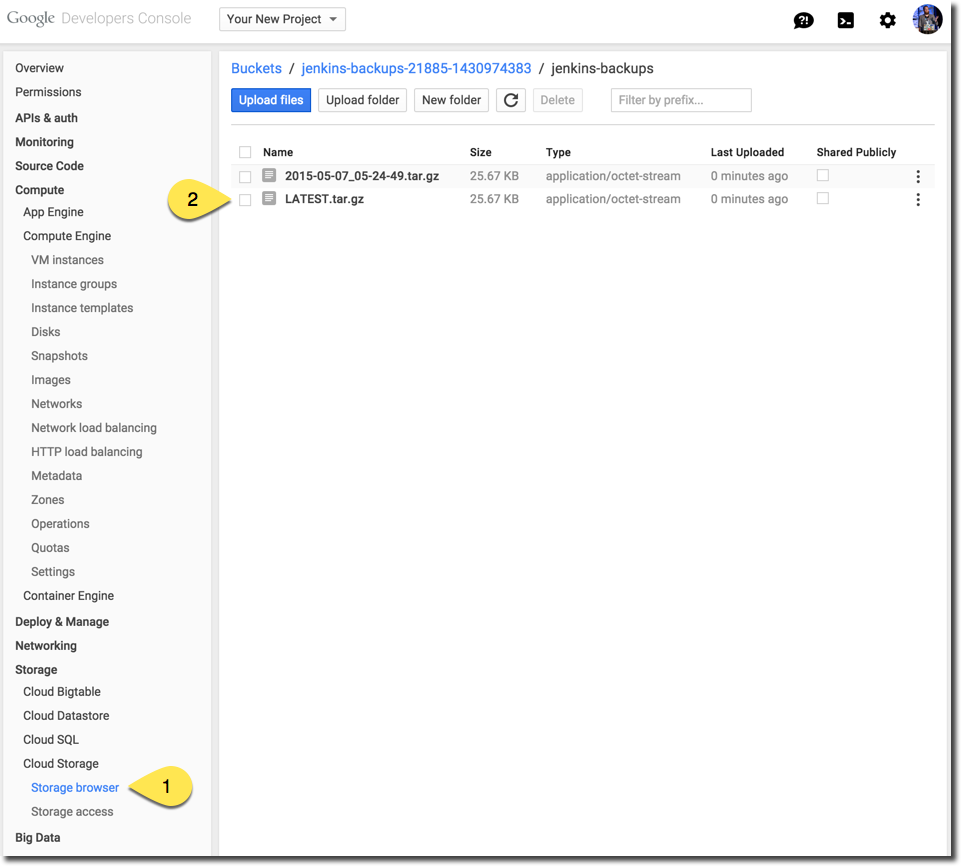The image size is (961, 866).
Task: Open Networks in sidebar
Action: click(x=56, y=404)
